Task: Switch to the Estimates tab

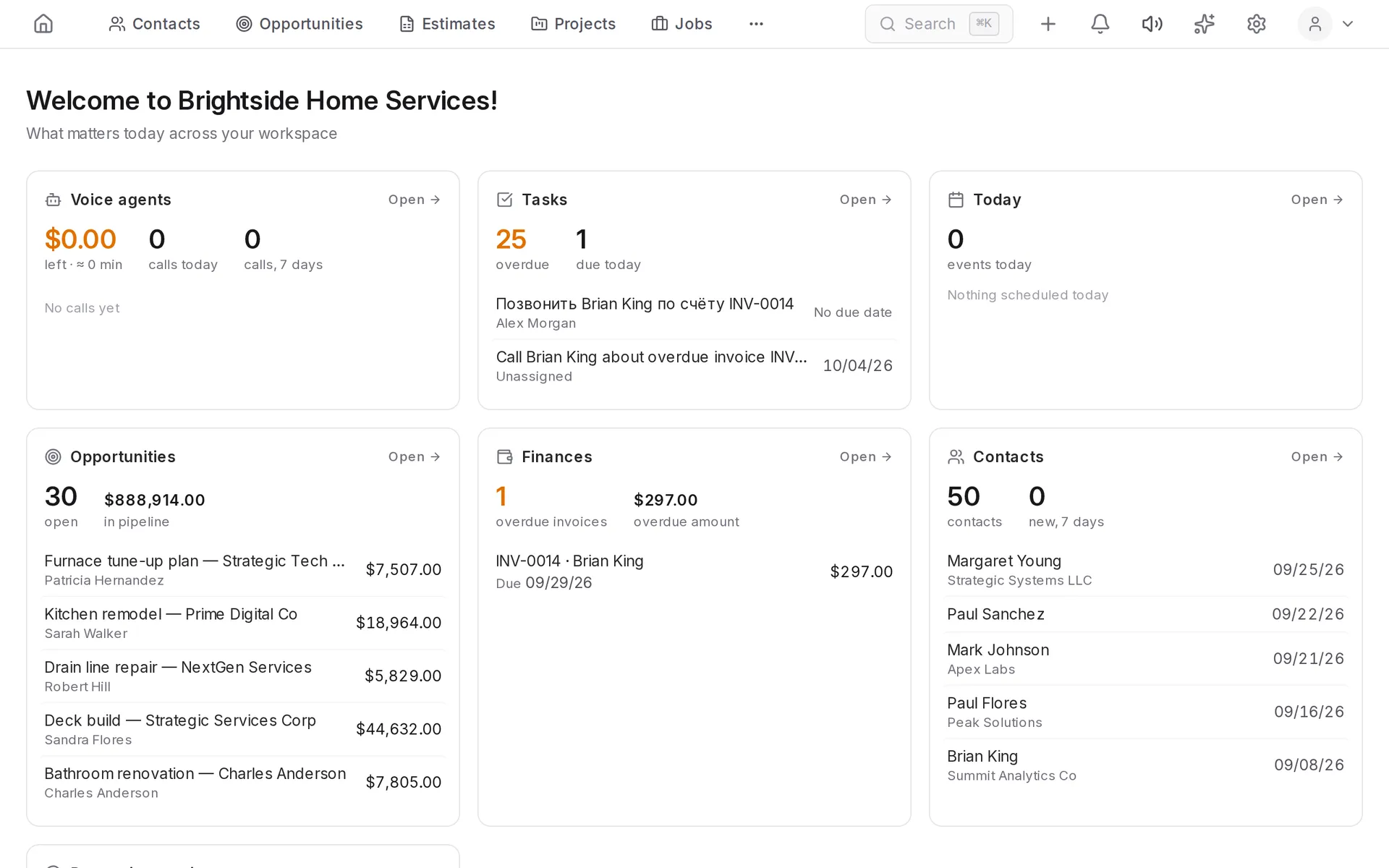Action: coord(447,24)
